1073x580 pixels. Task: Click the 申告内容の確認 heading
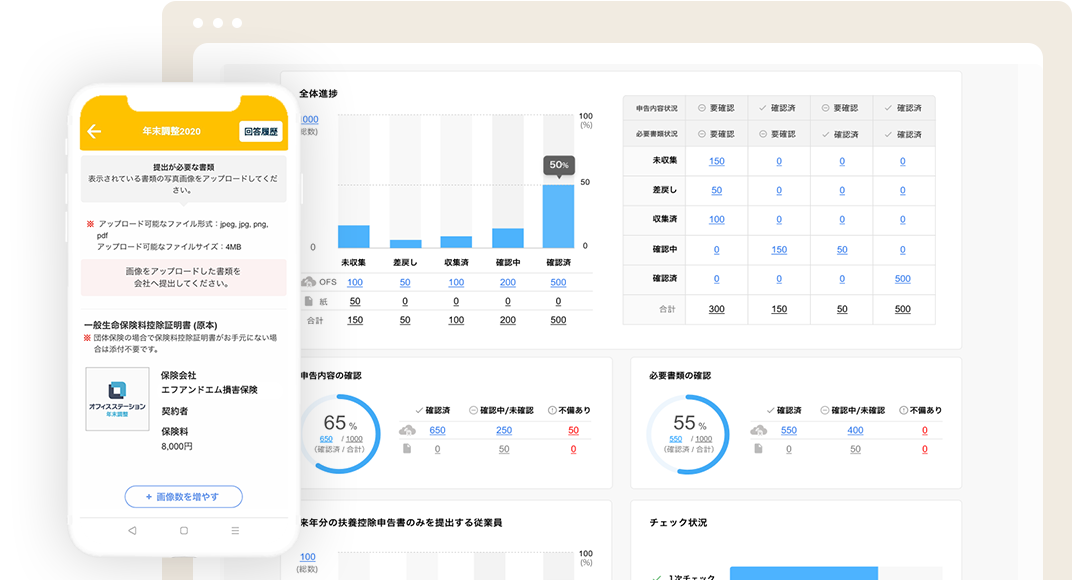click(x=331, y=375)
